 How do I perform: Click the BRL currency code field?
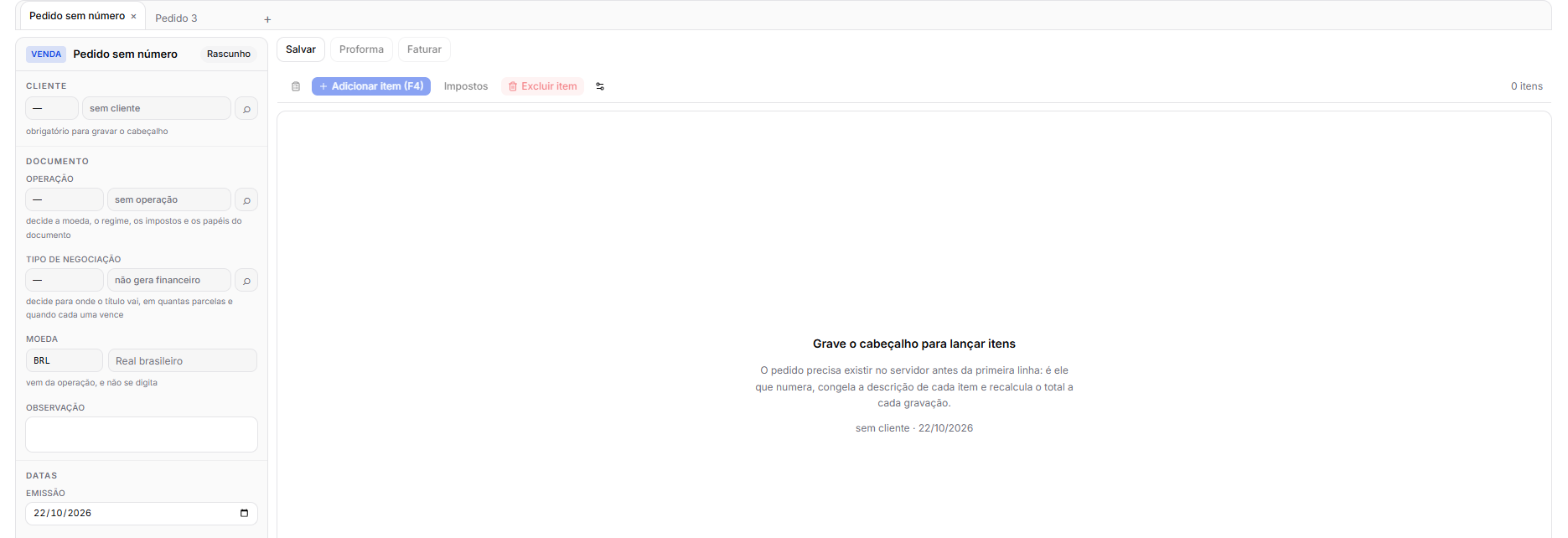pyautogui.click(x=64, y=360)
